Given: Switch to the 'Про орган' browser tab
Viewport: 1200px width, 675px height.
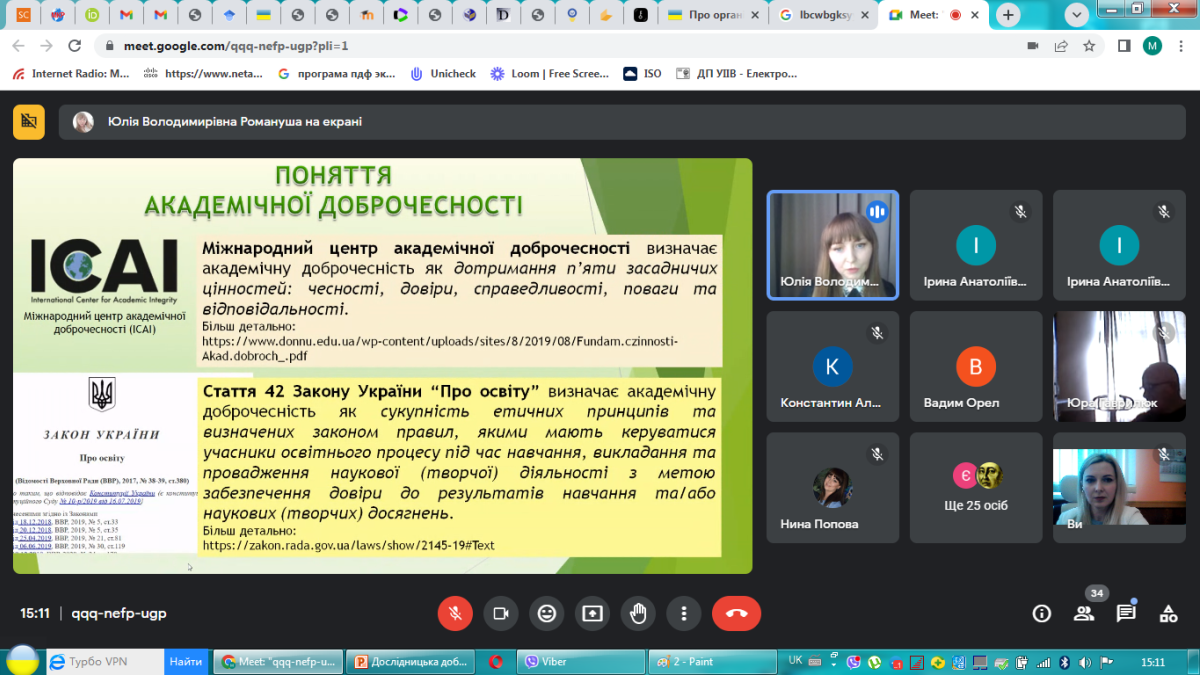Looking at the screenshot, I should (x=712, y=15).
